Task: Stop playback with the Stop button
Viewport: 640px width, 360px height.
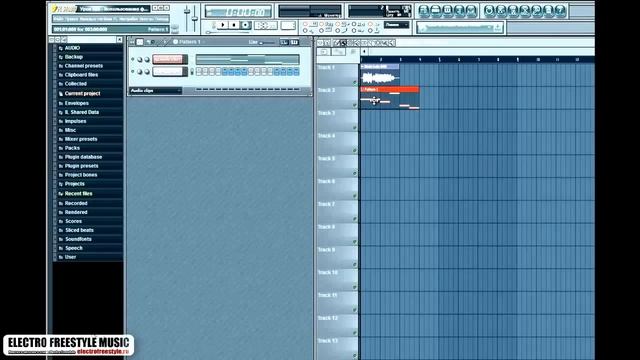Action: [x=234, y=25]
